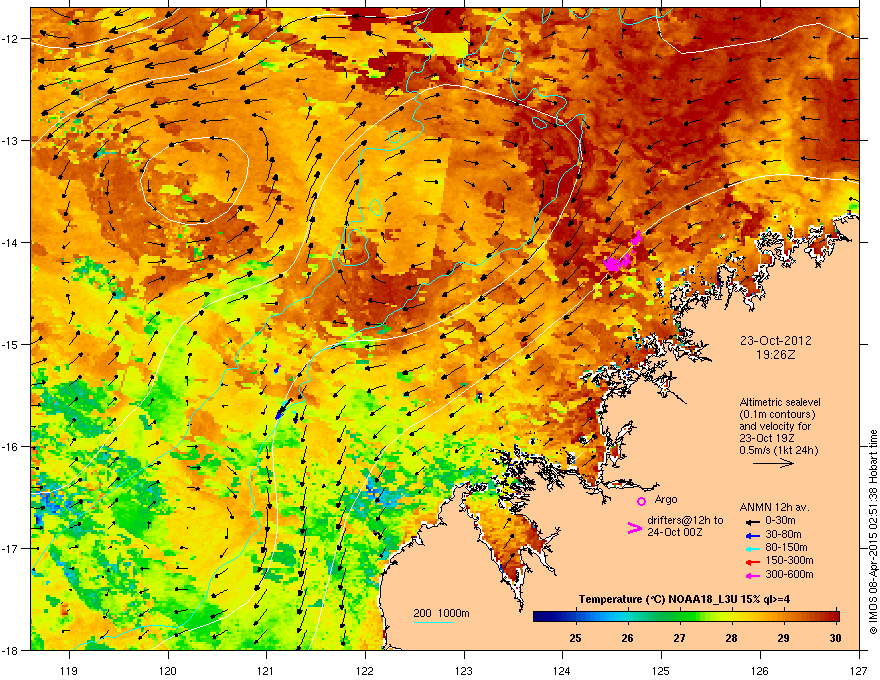Screen dimensions: 880x680
Task: Click the dark blue end of color bar
Action: (x=539, y=617)
